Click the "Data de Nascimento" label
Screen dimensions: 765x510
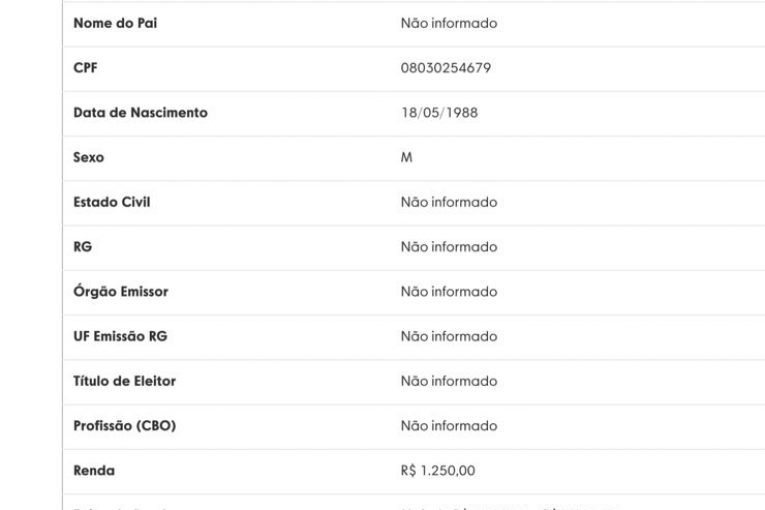coord(140,114)
